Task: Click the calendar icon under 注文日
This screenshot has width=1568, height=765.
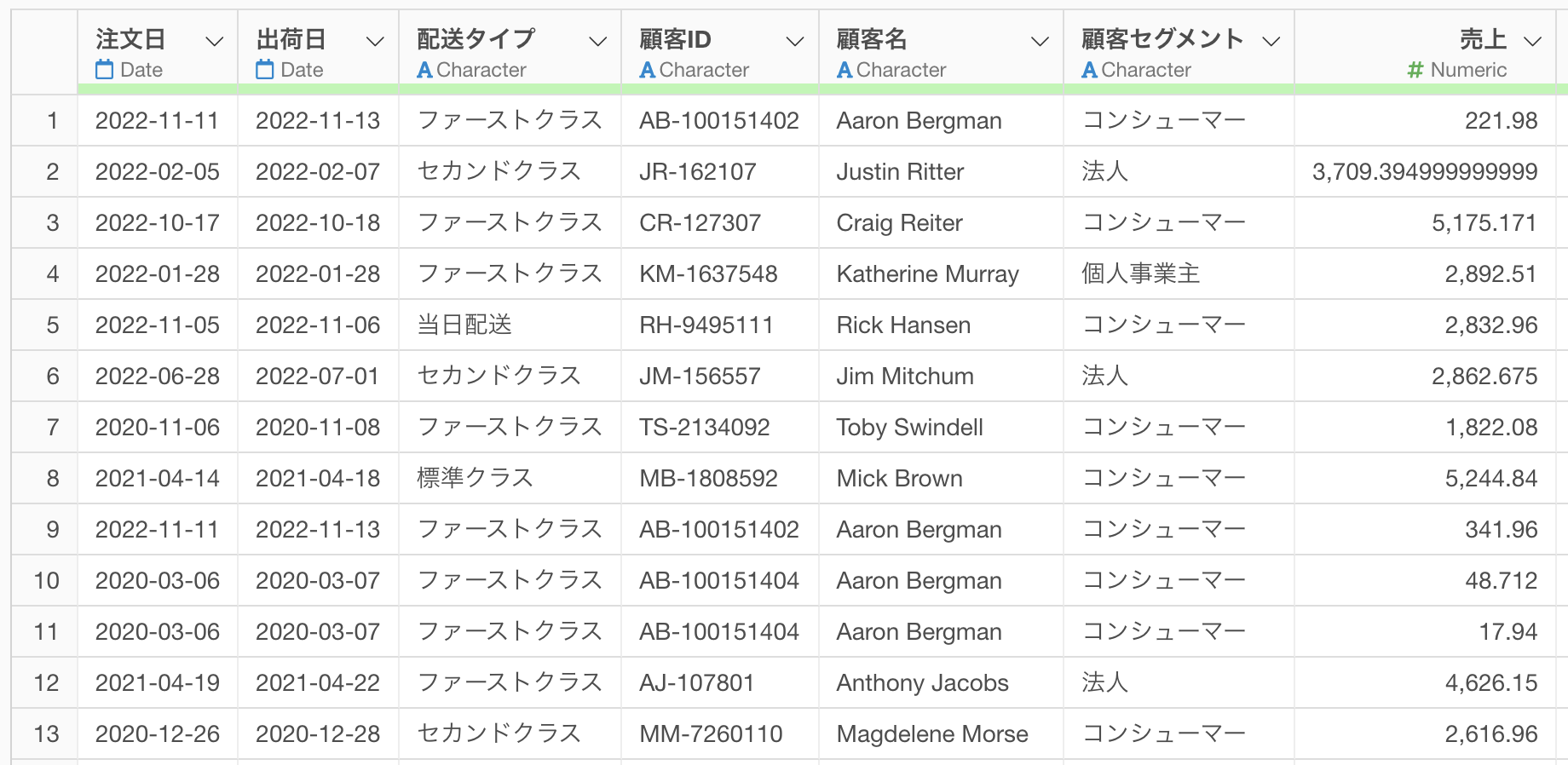Action: coord(105,70)
